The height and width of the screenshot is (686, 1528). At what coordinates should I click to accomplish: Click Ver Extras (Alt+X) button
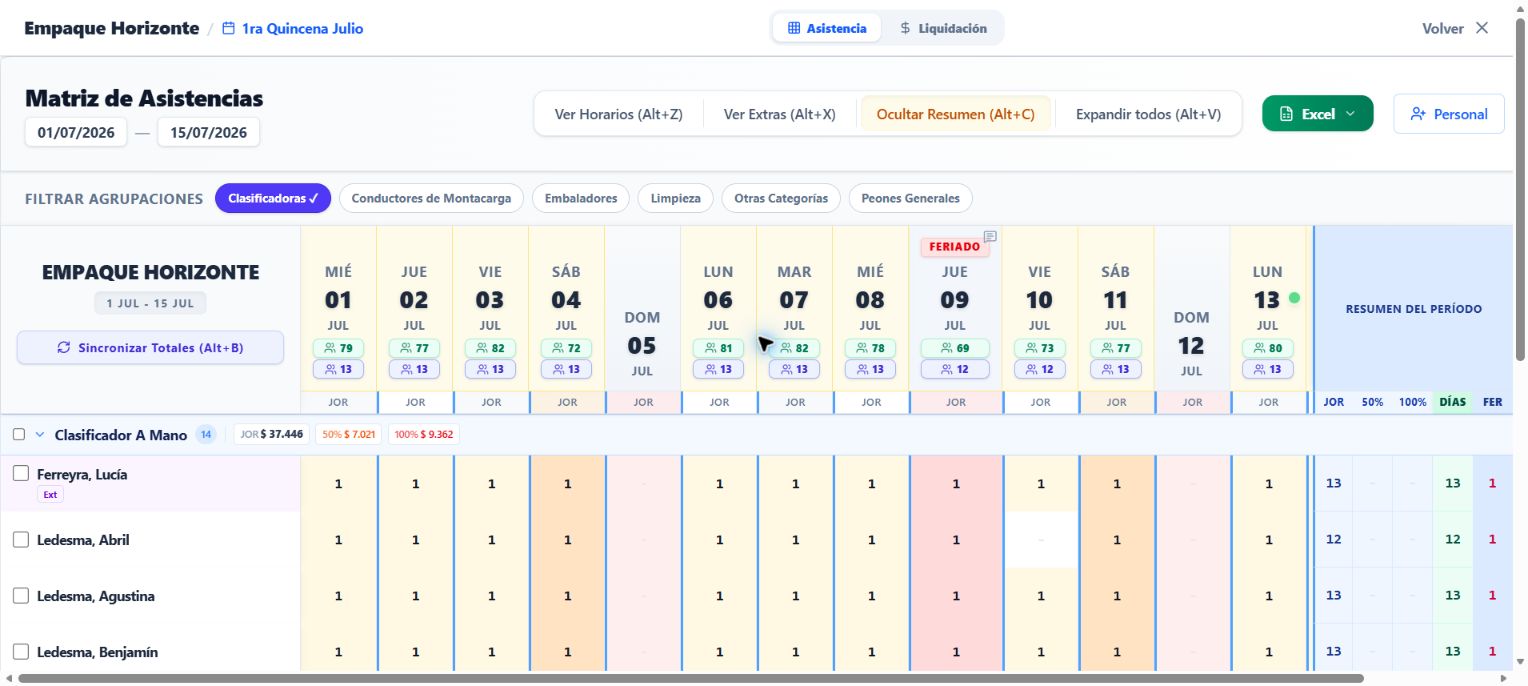779,114
